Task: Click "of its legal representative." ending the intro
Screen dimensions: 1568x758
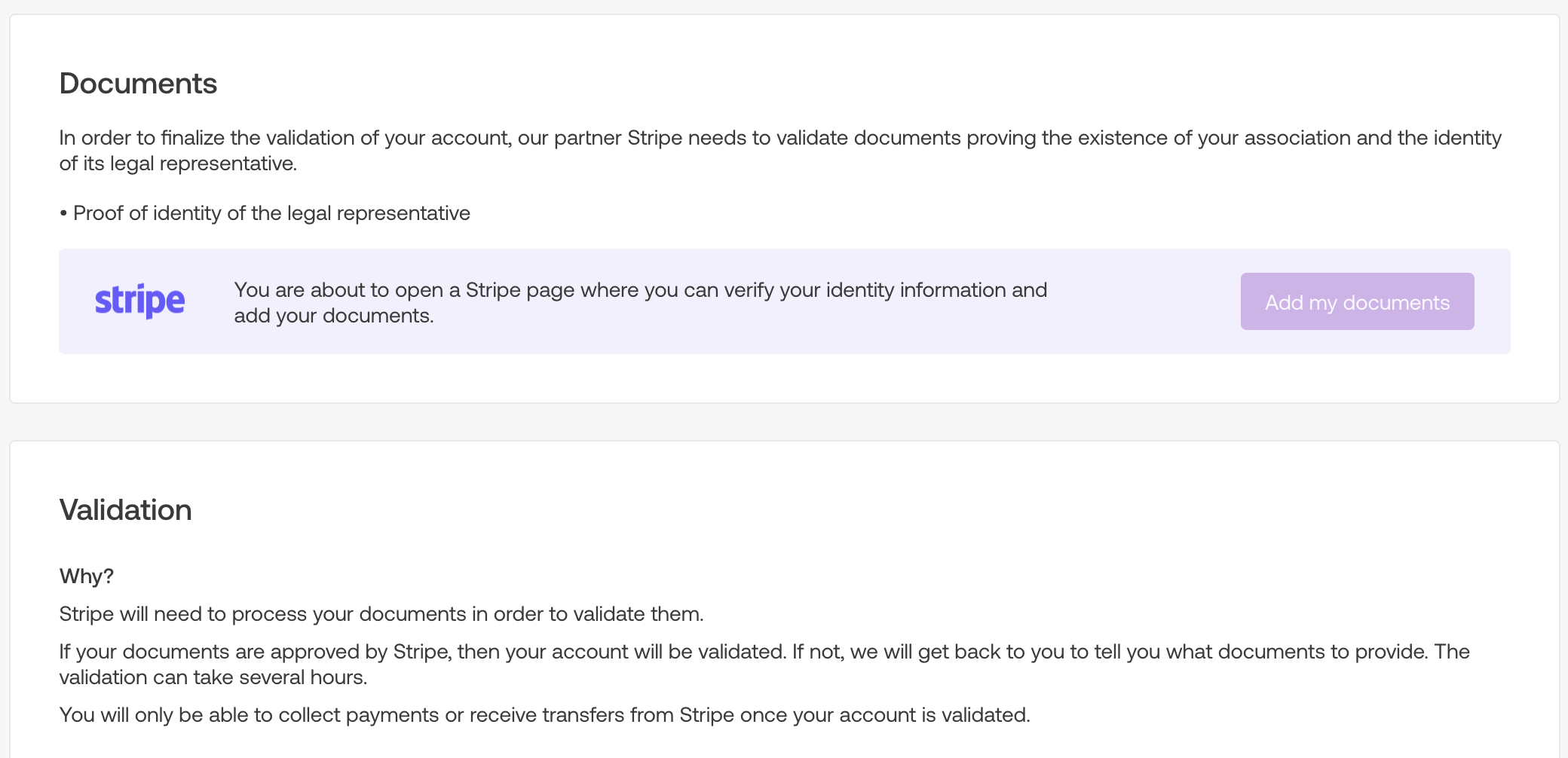Action: click(x=178, y=164)
